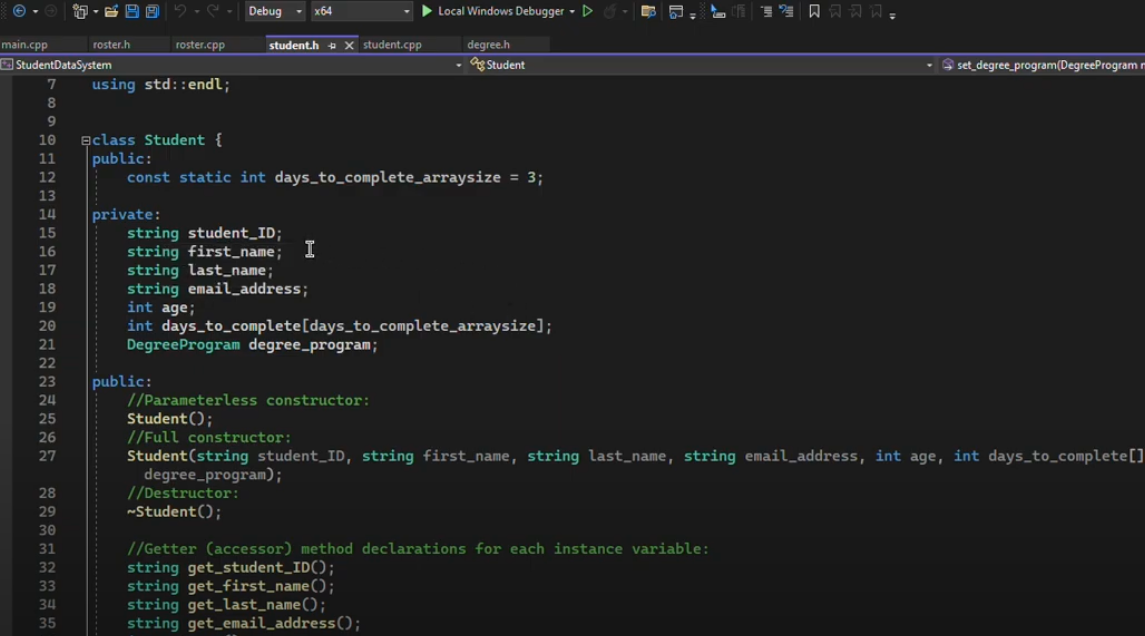The image size is (1145, 636).
Task: Click on 'string email_address;' declaration
Action: (x=218, y=289)
